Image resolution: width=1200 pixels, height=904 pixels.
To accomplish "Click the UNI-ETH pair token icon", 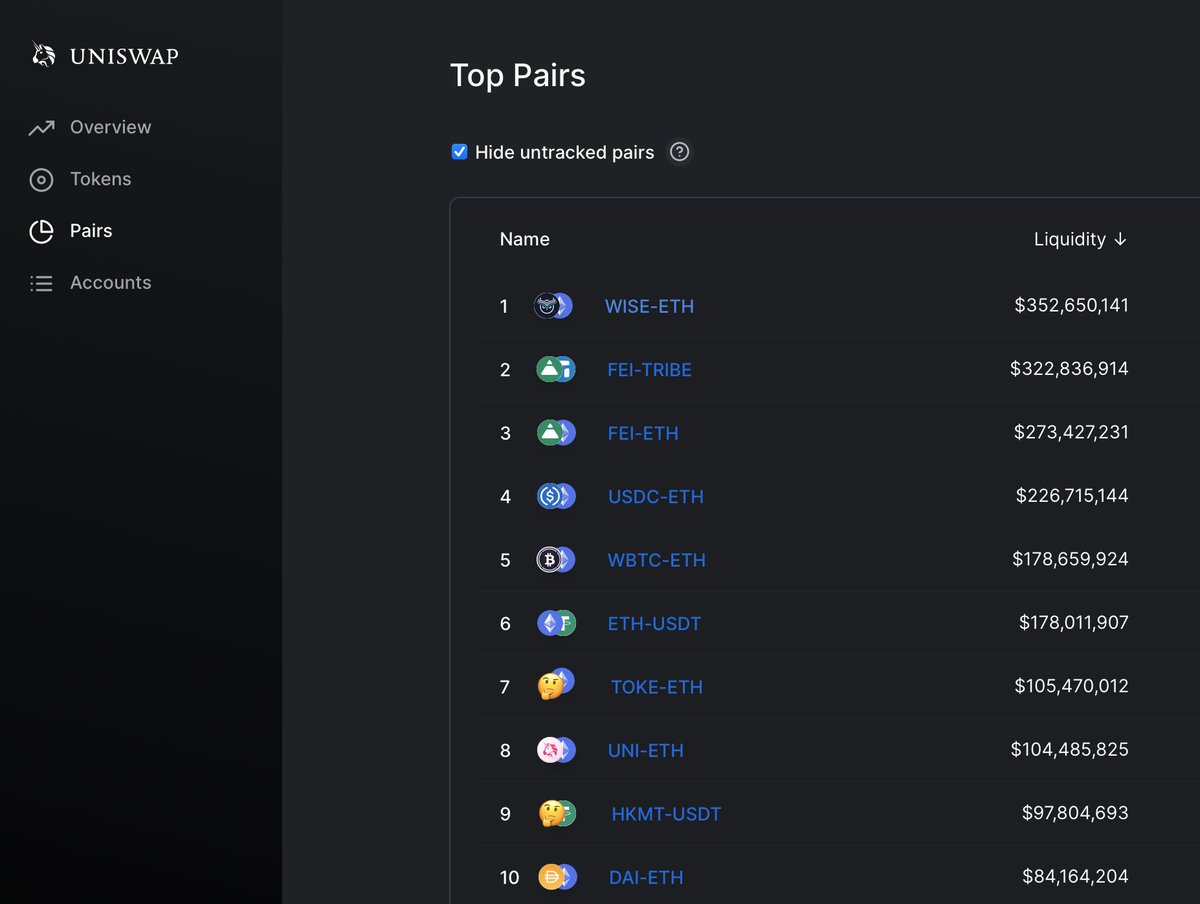I will click(x=556, y=750).
